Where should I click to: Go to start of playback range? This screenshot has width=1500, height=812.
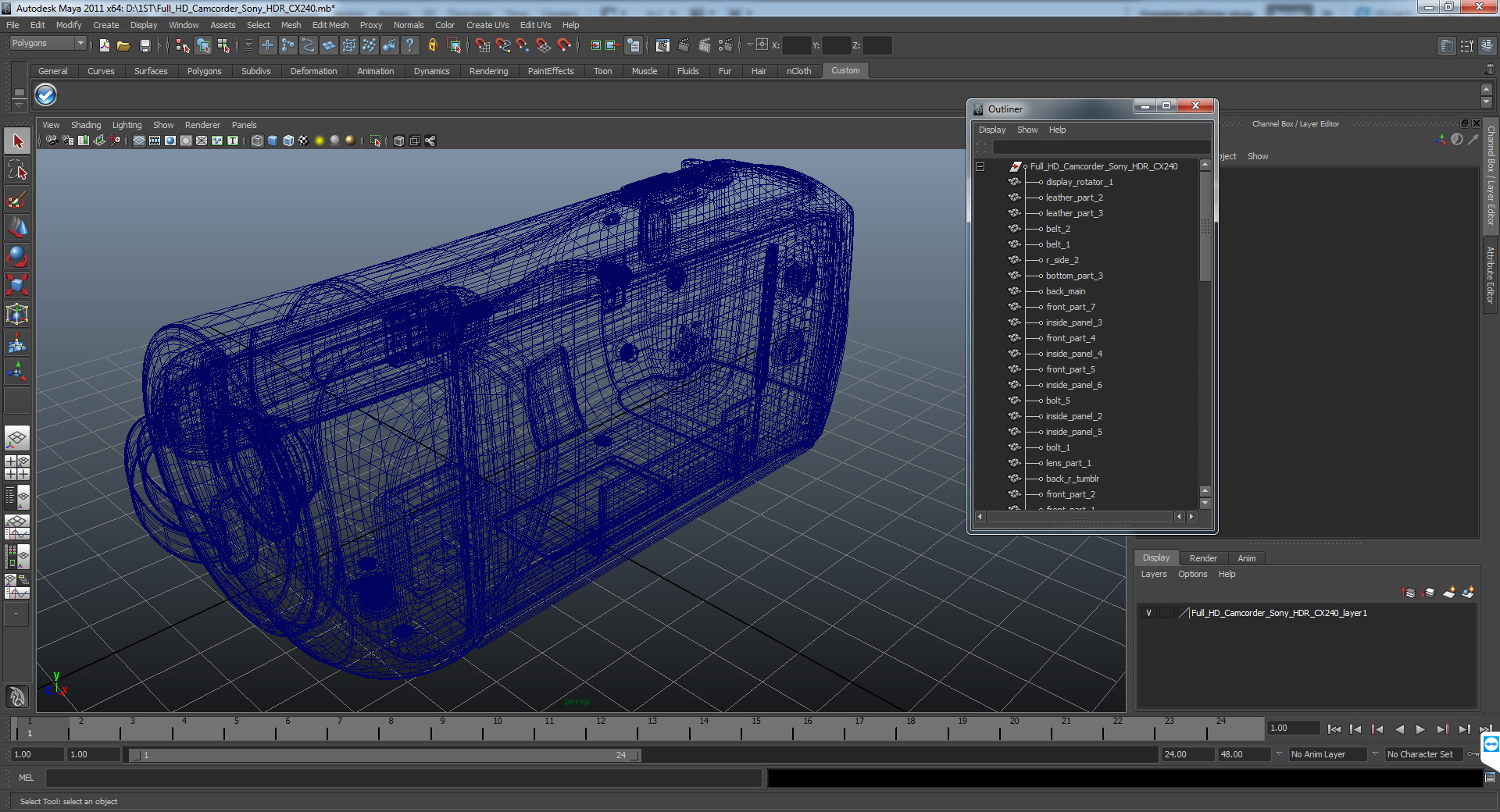(x=1334, y=729)
